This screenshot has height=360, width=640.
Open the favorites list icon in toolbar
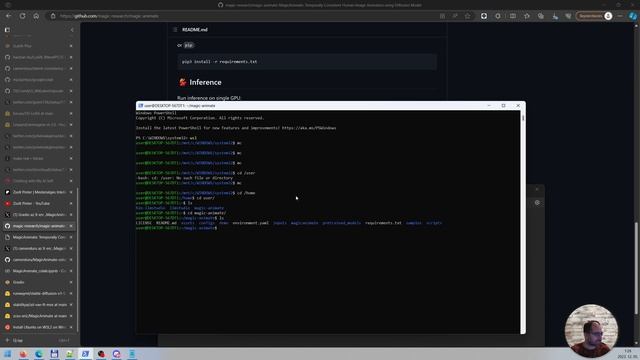(527, 16)
